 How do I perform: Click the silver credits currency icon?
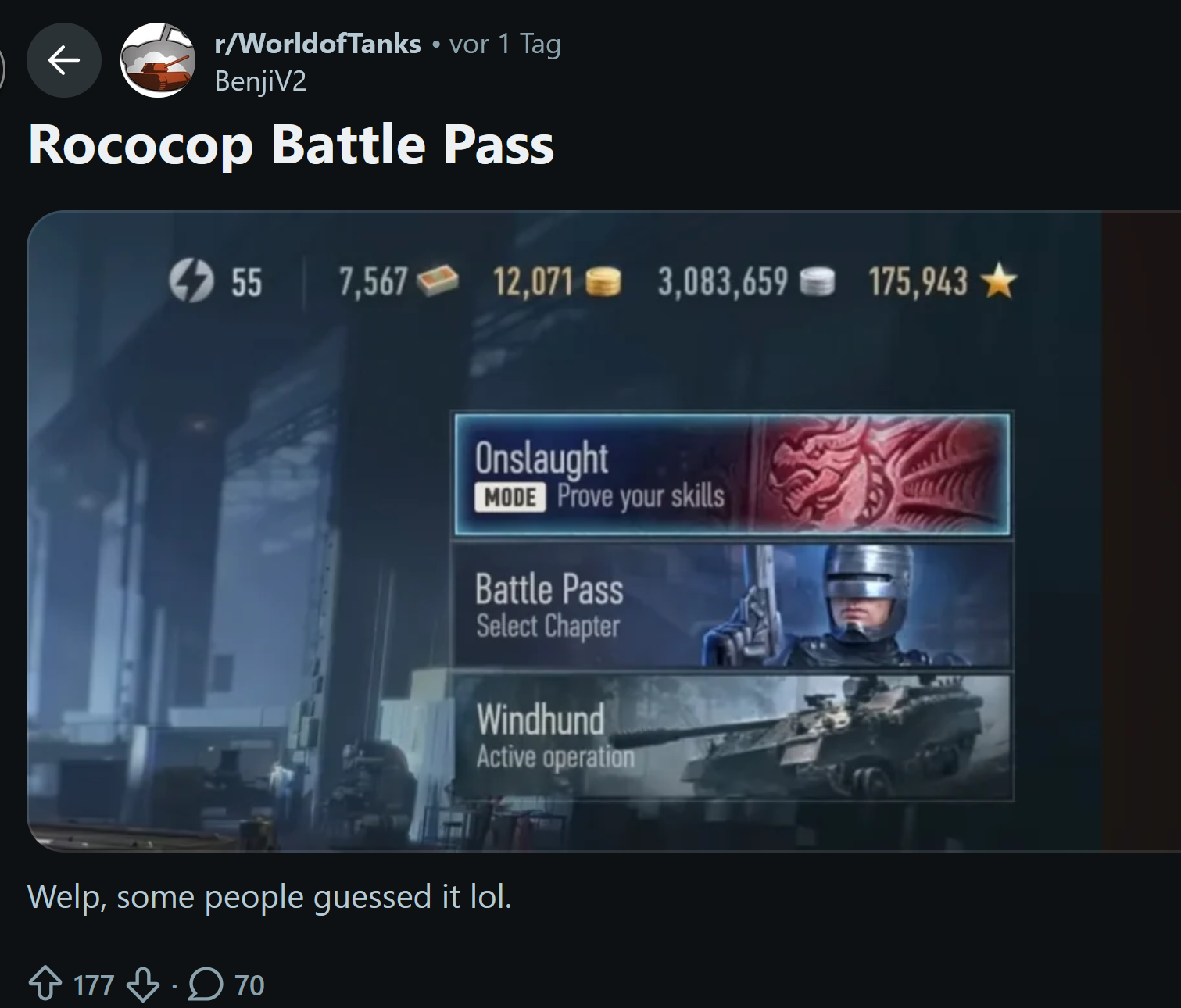[x=818, y=281]
